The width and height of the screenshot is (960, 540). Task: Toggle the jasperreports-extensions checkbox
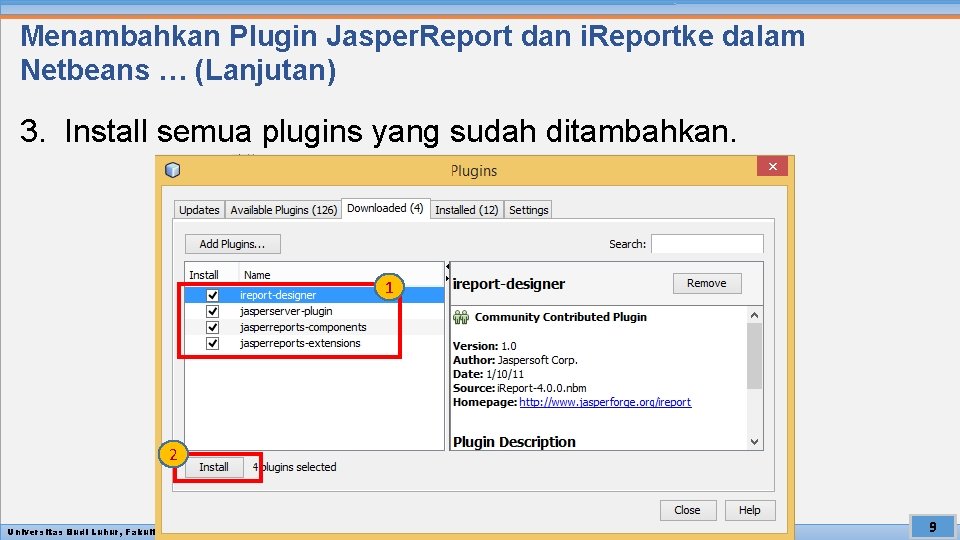click(x=212, y=343)
